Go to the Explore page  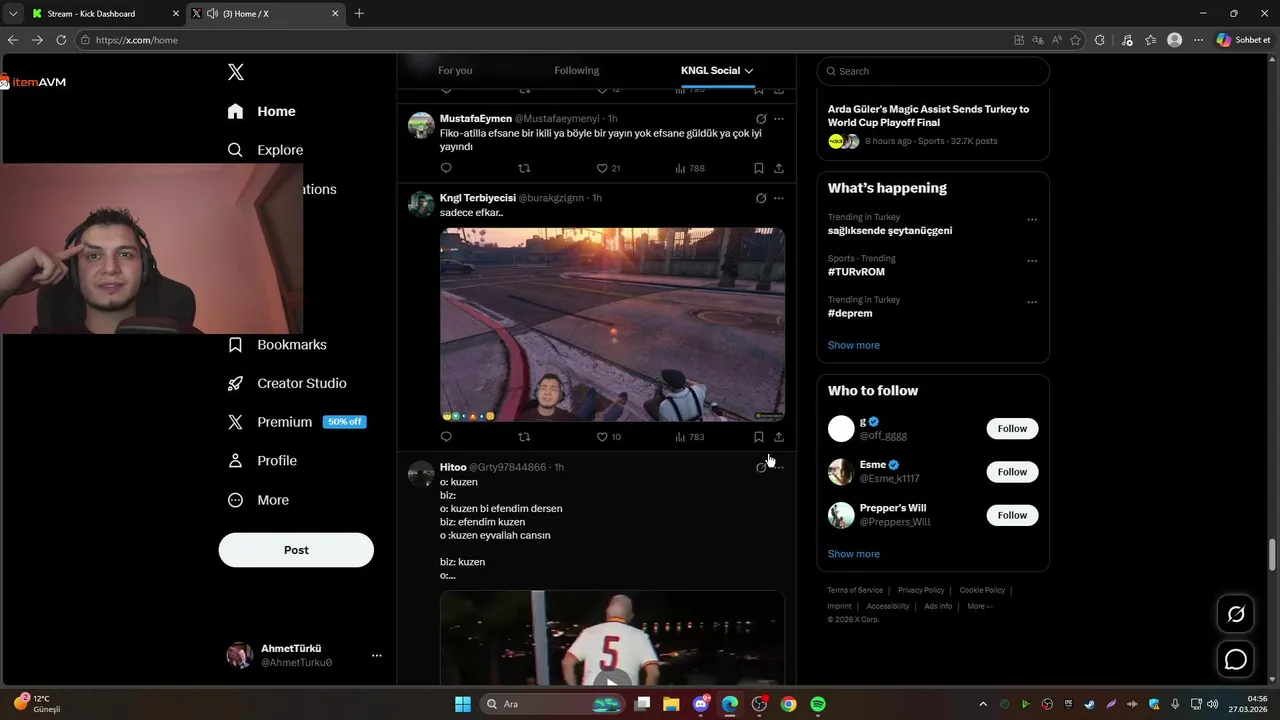click(x=265, y=150)
